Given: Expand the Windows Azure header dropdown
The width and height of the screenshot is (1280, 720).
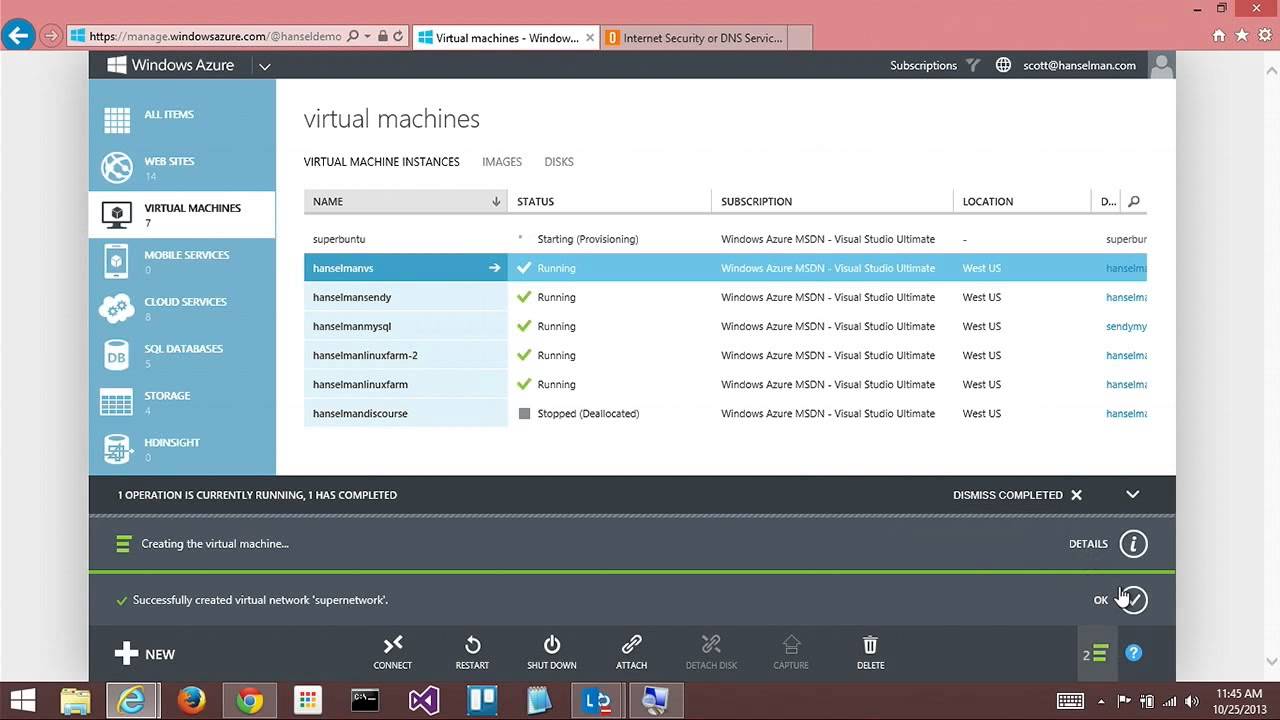Looking at the screenshot, I should coord(264,66).
